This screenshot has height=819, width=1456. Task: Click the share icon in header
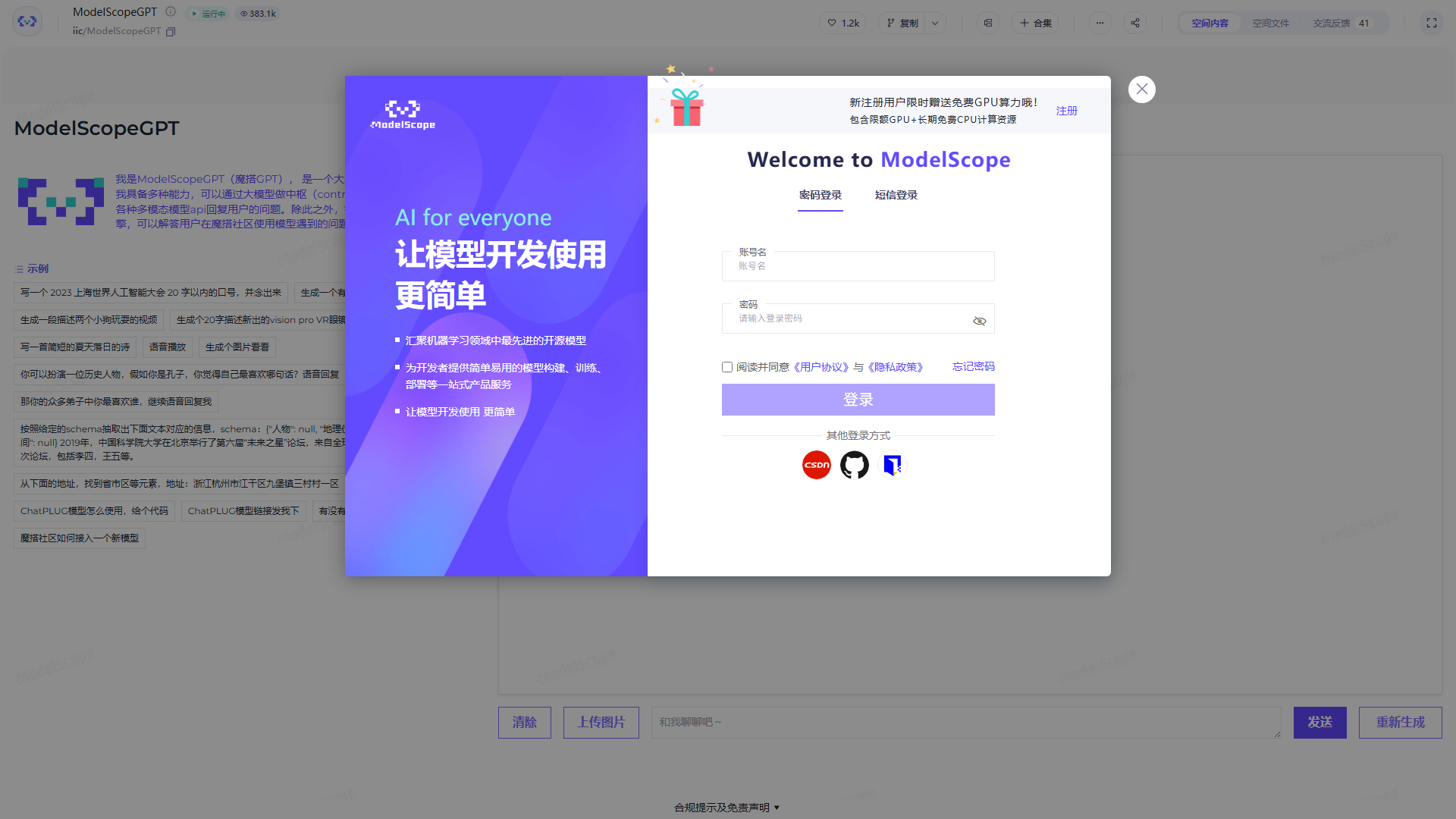tap(1135, 23)
